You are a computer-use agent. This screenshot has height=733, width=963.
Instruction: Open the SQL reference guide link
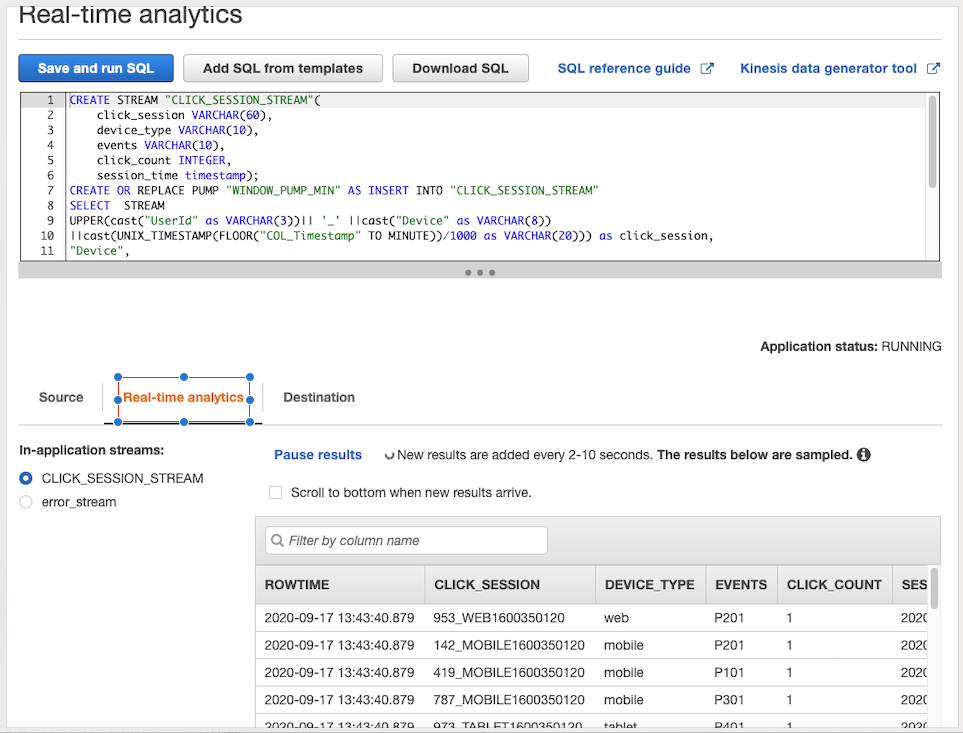pyautogui.click(x=624, y=68)
